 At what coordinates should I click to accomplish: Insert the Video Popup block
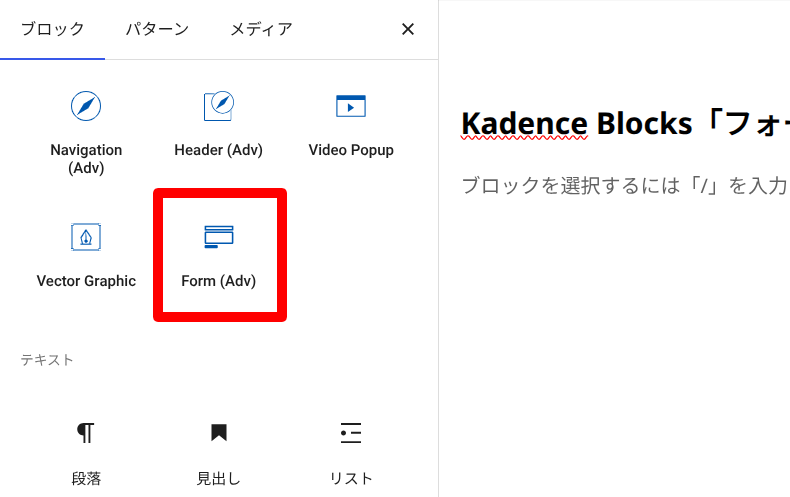pos(351,125)
